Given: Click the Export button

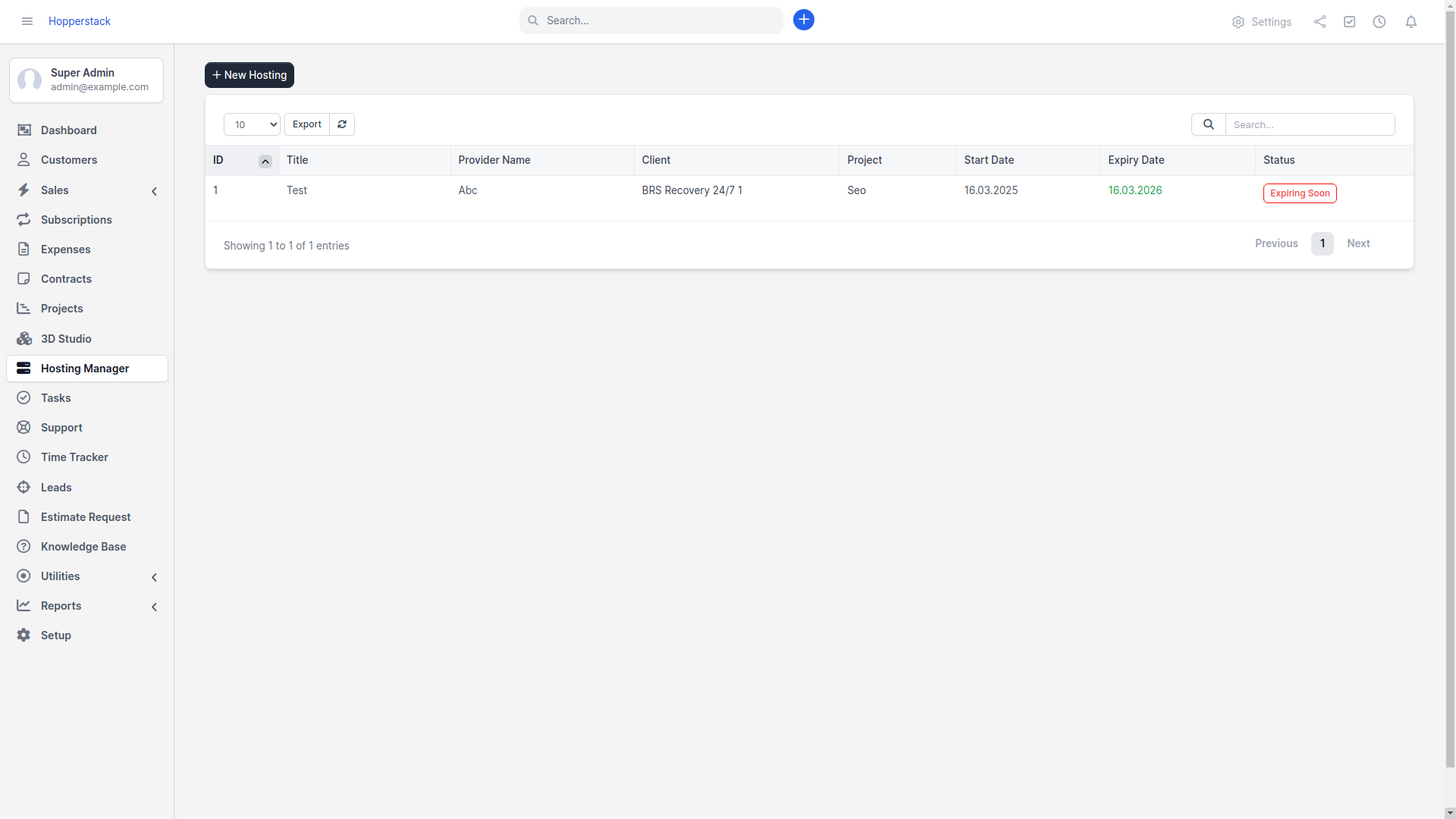Looking at the screenshot, I should tap(306, 124).
